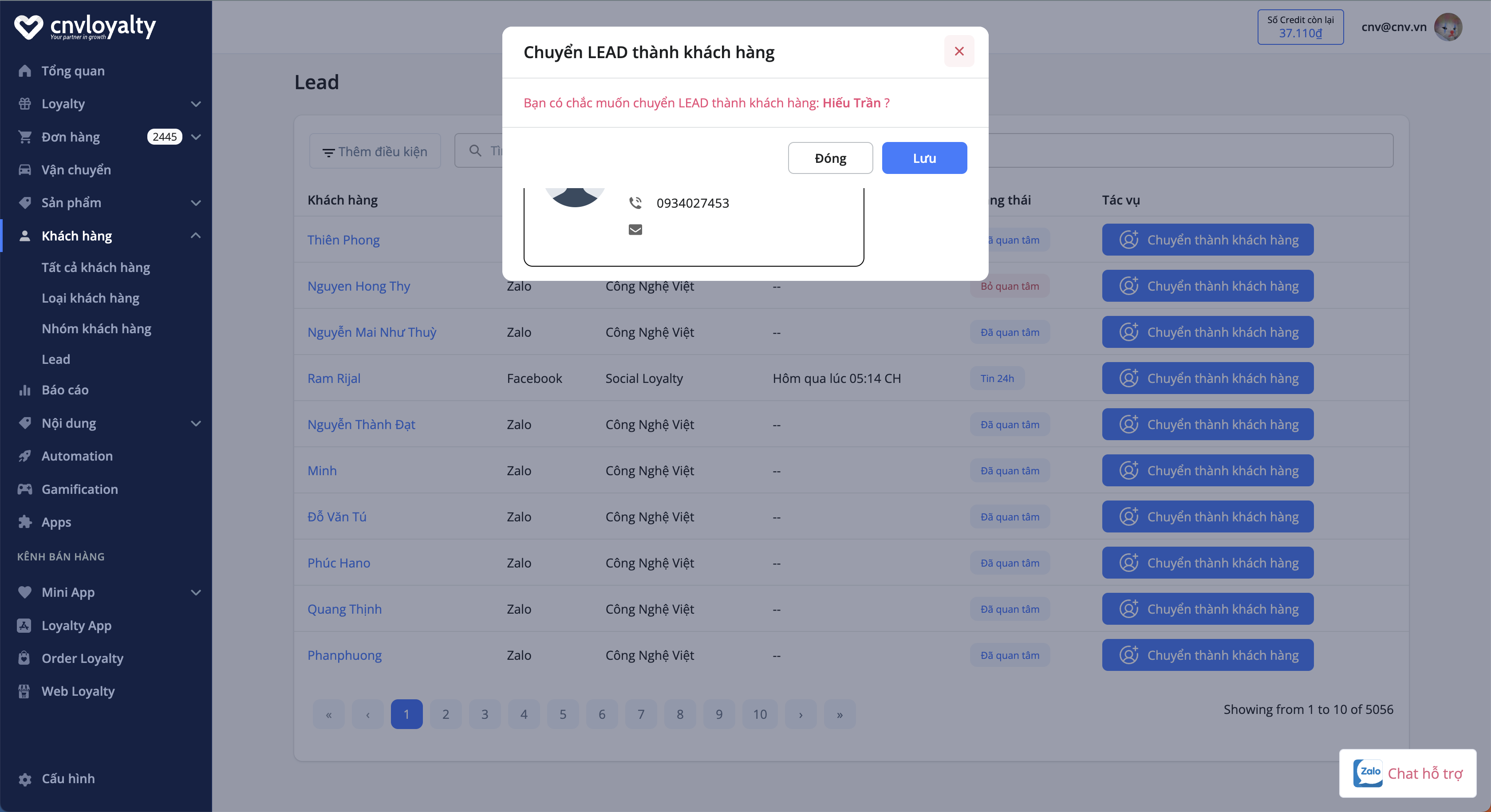The image size is (1491, 812).
Task: Click the Vận chuyển truck icon
Action: click(24, 169)
